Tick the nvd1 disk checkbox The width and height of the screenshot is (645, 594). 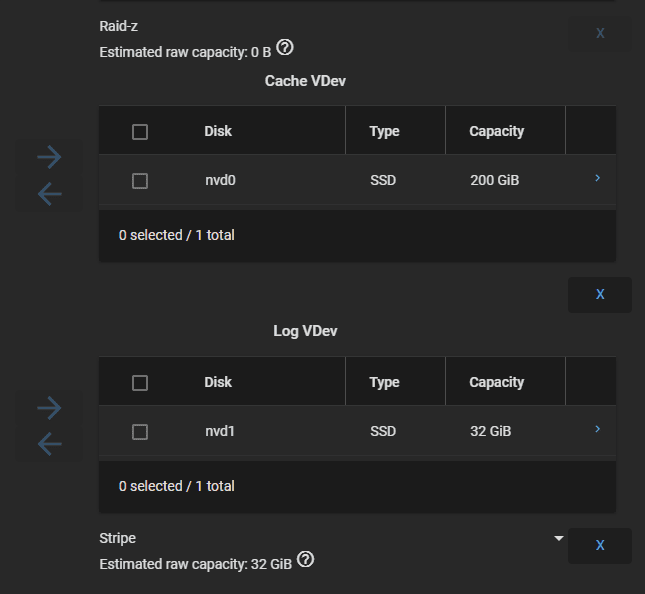(x=140, y=432)
